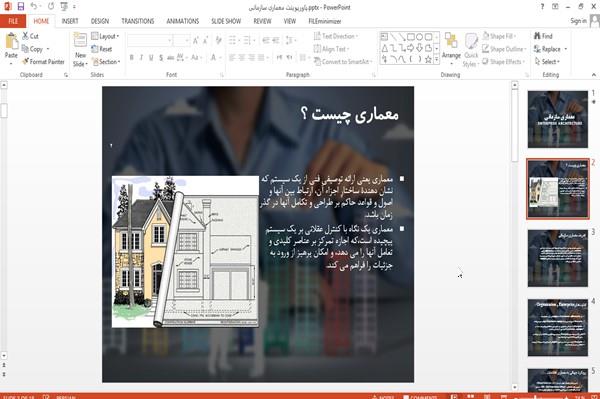Open the Arrange menu
Viewport: 600px width, 399px height.
[451, 48]
